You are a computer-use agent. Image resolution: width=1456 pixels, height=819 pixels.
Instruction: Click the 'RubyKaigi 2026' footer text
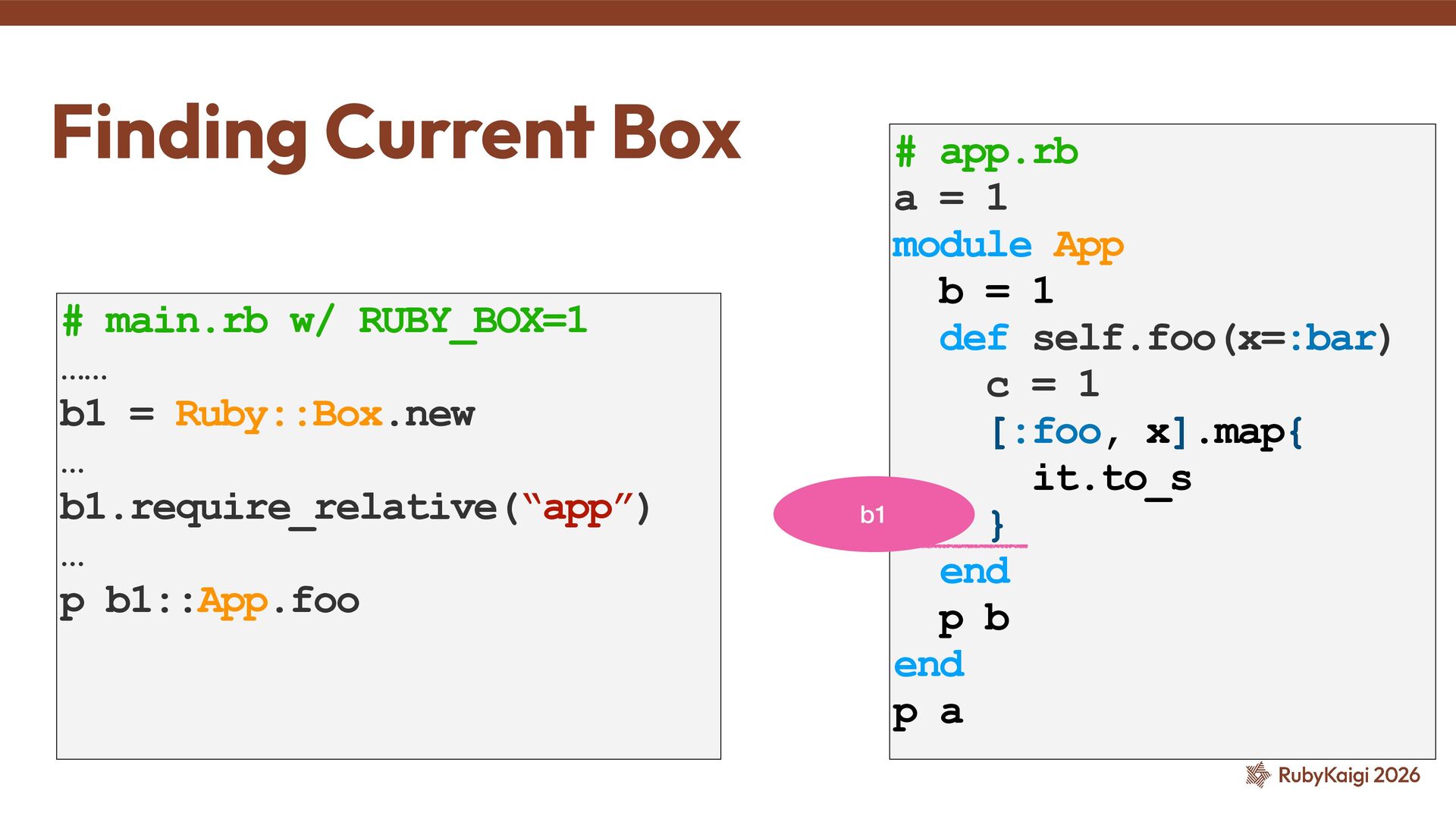tap(1348, 775)
